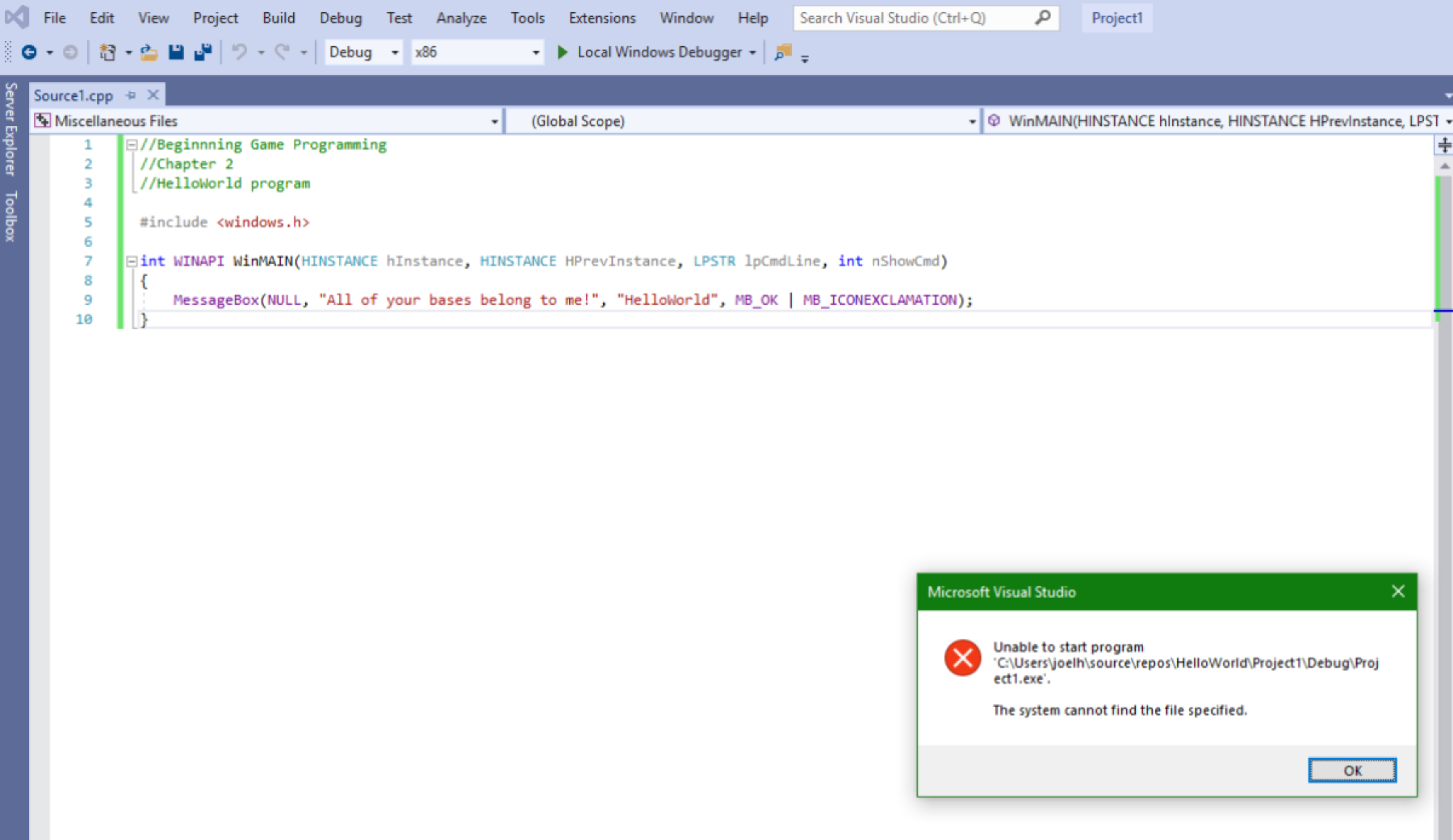Open the Build menu

point(278,18)
